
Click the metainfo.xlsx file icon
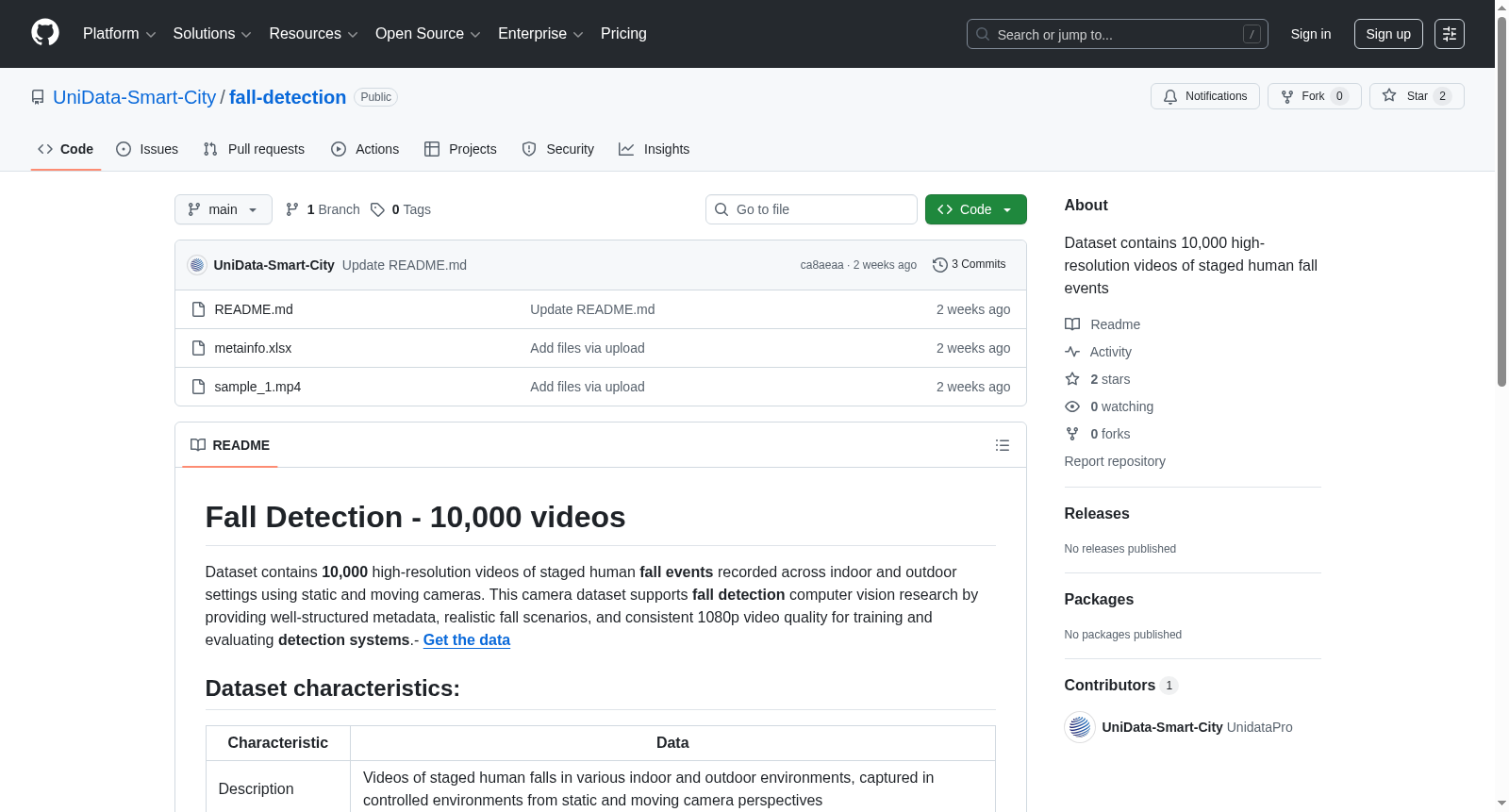coord(198,348)
